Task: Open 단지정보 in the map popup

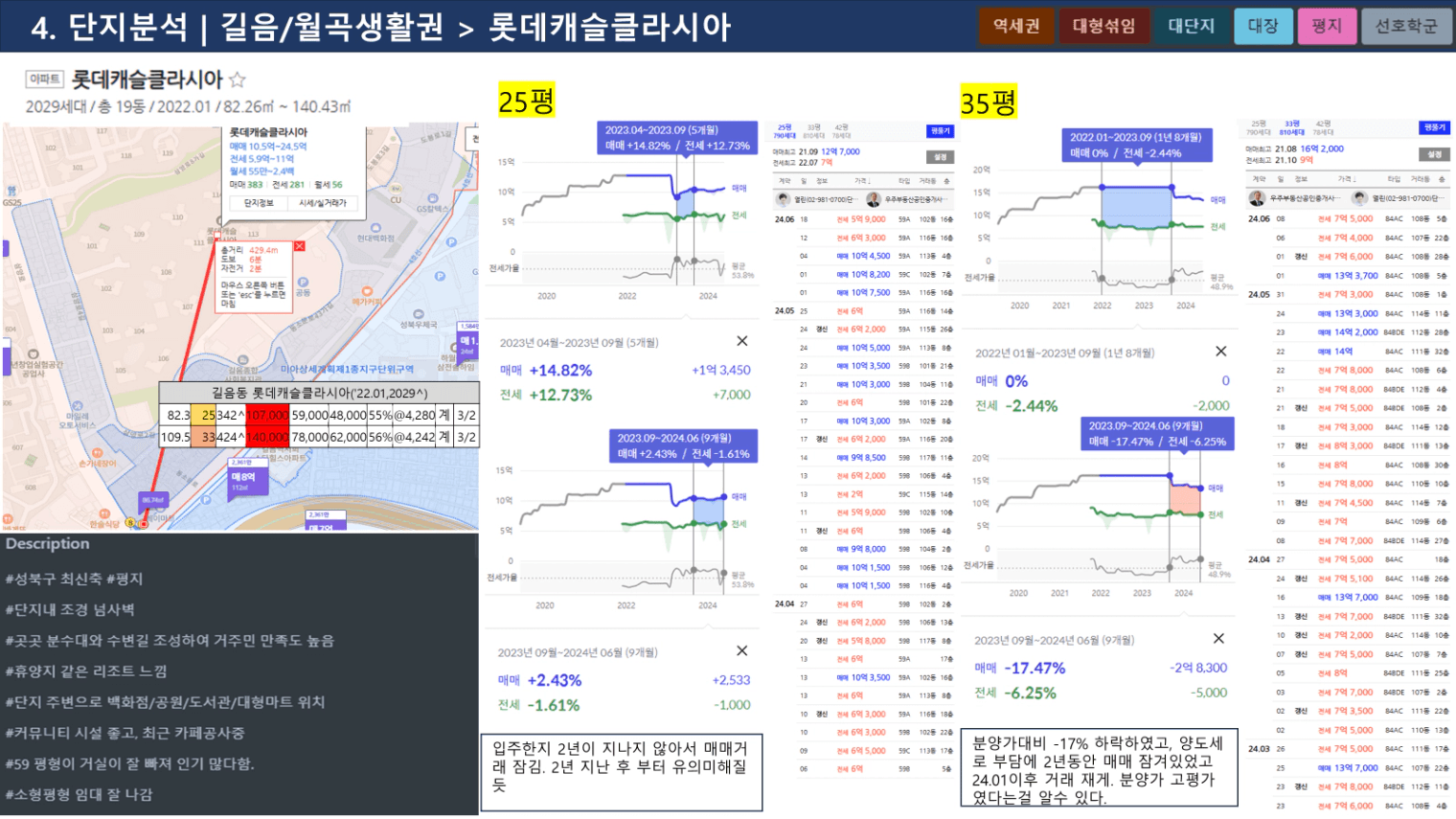Action: click(259, 203)
